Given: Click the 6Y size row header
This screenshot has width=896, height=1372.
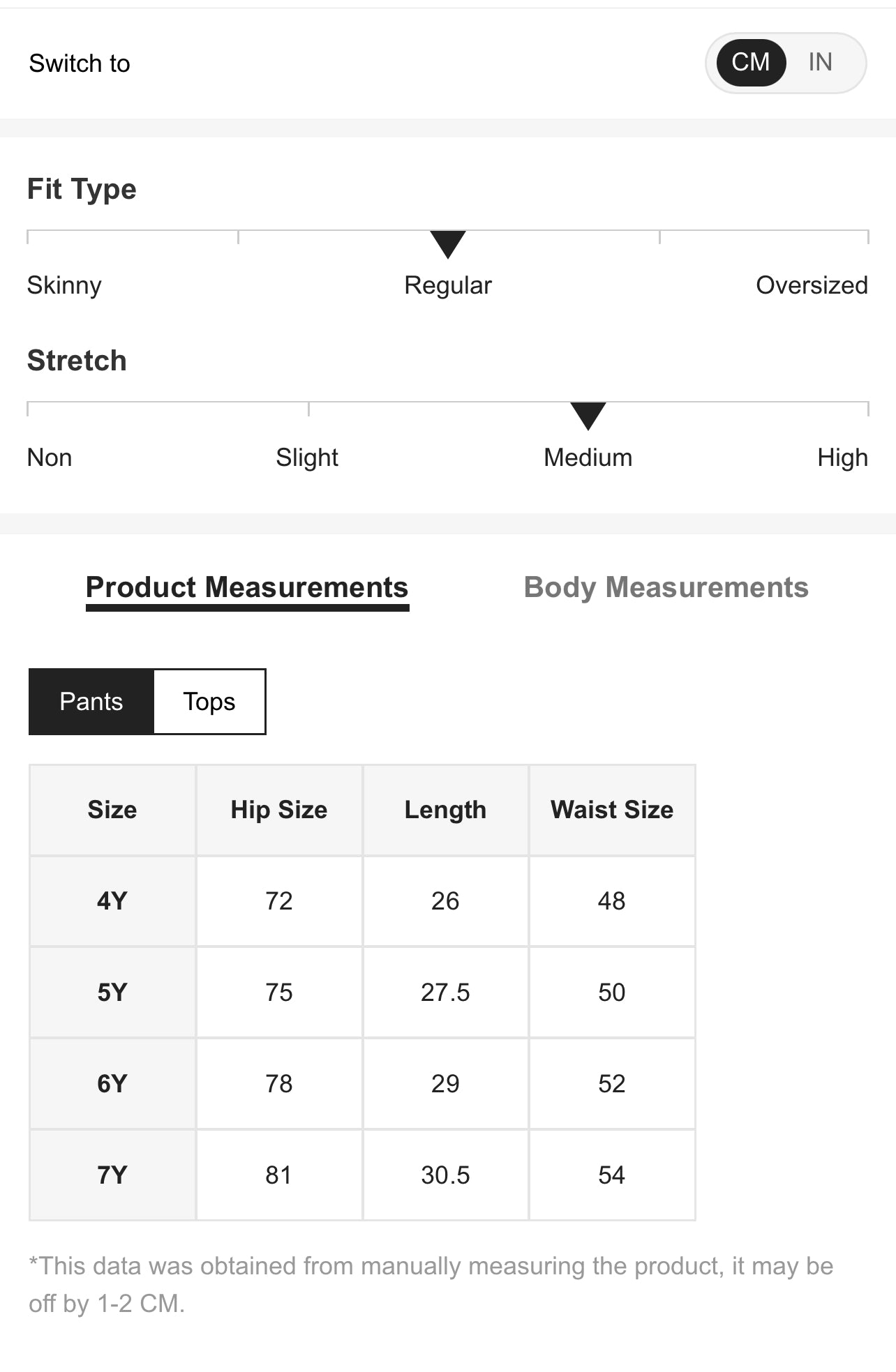Looking at the screenshot, I should tap(112, 1084).
